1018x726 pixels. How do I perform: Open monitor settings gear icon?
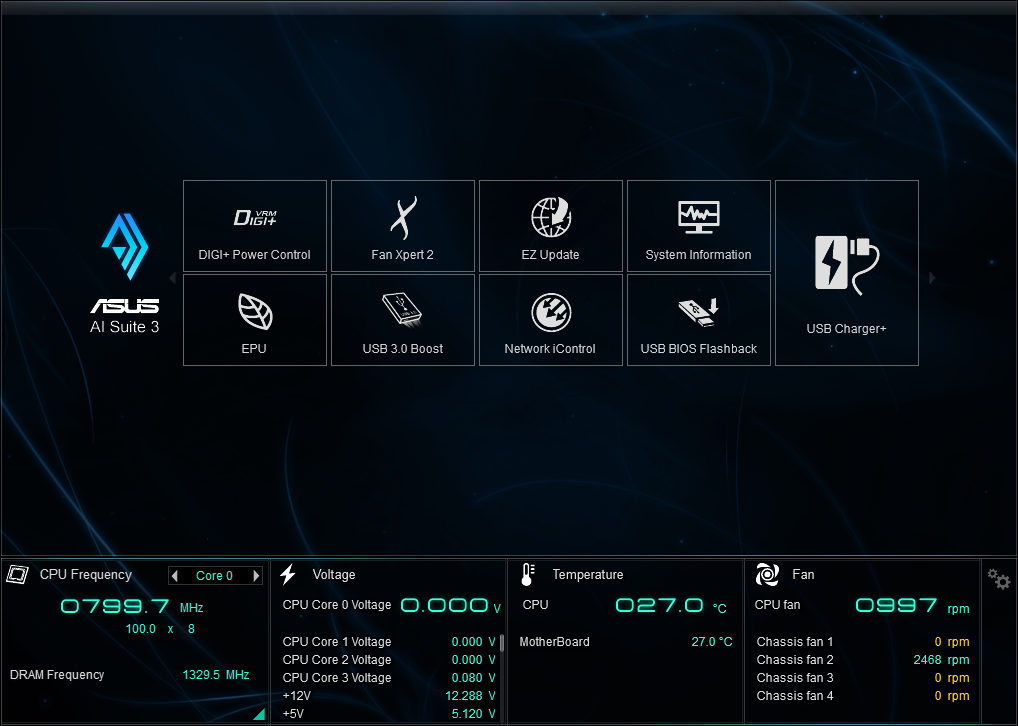pos(999,579)
